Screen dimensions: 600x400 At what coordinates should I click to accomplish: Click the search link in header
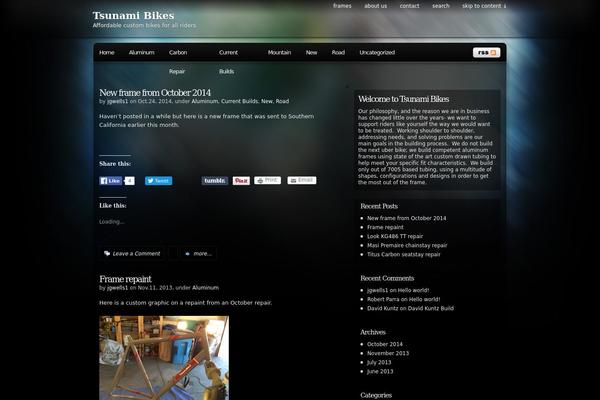tap(441, 6)
